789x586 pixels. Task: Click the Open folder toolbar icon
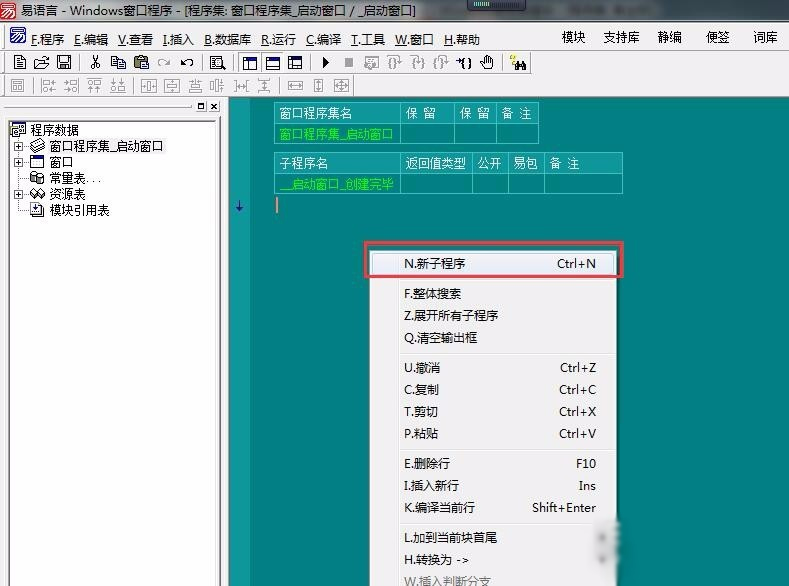pyautogui.click(x=41, y=62)
